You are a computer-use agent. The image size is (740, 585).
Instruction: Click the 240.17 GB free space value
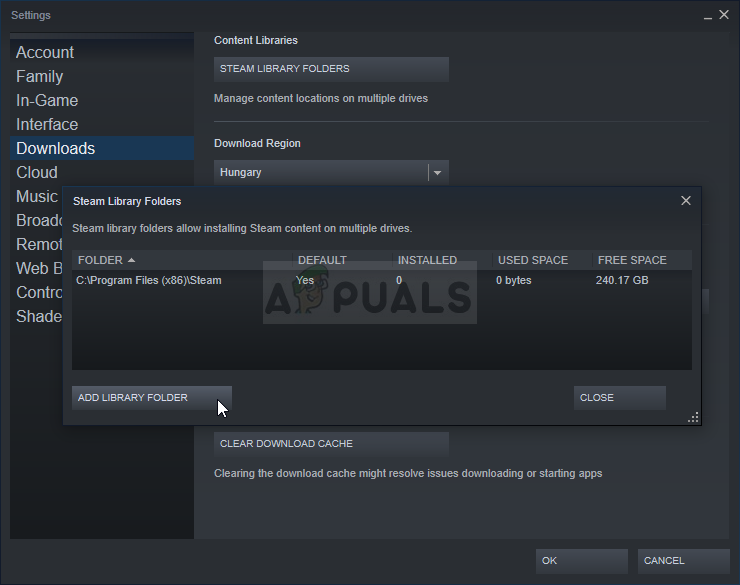tap(622, 280)
